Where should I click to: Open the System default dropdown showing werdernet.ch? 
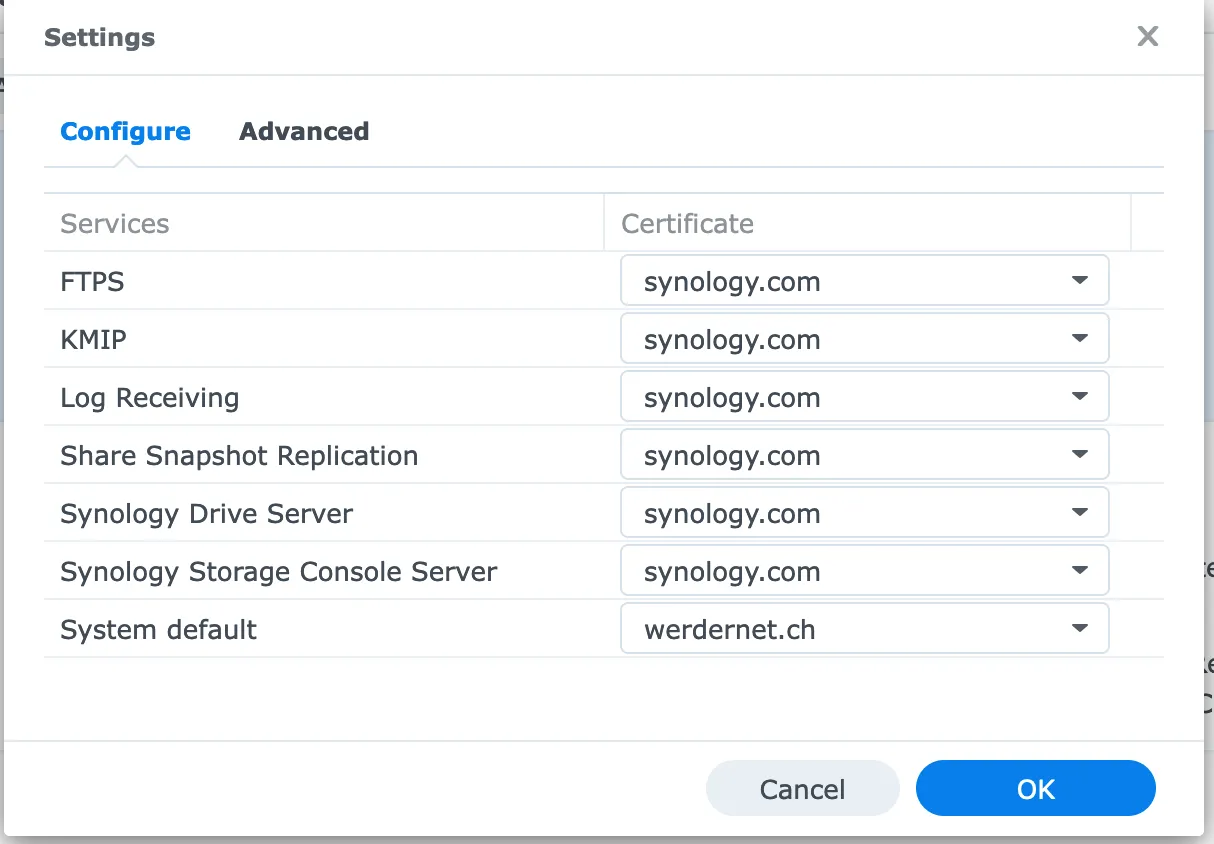[864, 629]
